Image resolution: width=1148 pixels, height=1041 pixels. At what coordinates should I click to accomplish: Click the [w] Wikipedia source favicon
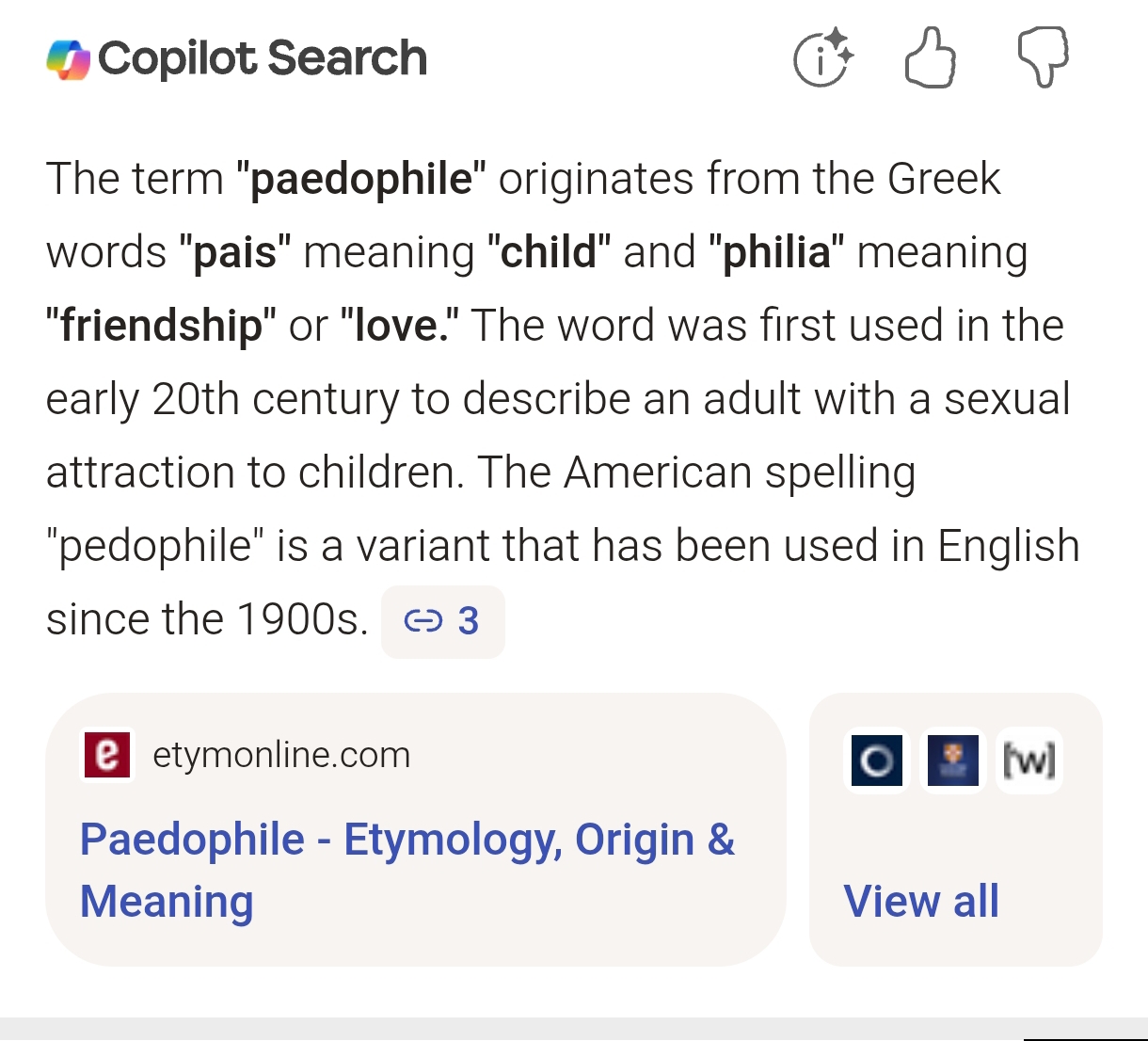[x=1029, y=760]
